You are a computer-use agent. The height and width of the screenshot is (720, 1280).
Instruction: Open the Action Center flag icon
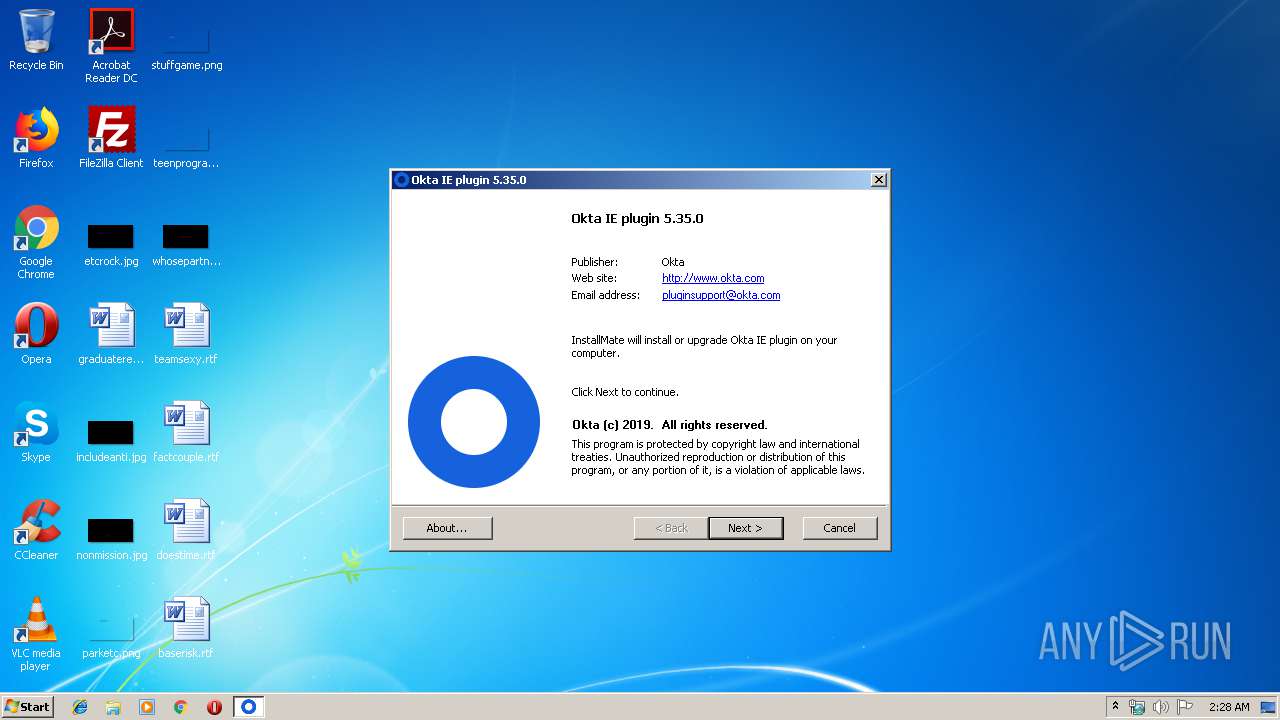[x=1185, y=707]
